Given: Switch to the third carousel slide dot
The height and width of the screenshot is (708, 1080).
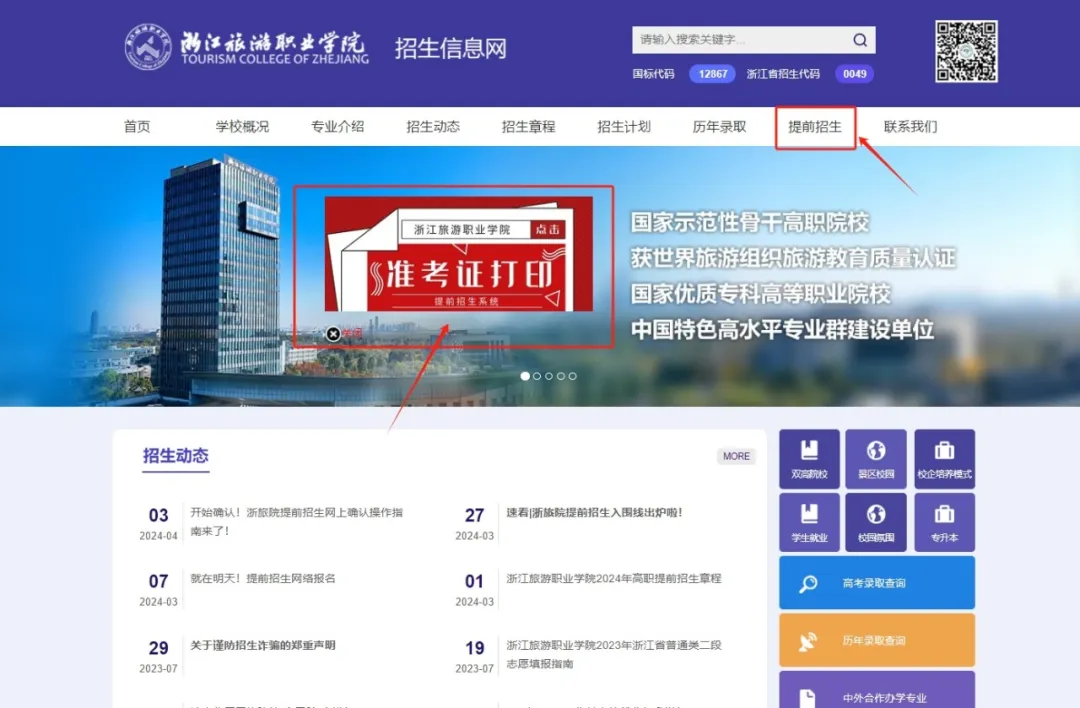Looking at the screenshot, I should (548, 376).
